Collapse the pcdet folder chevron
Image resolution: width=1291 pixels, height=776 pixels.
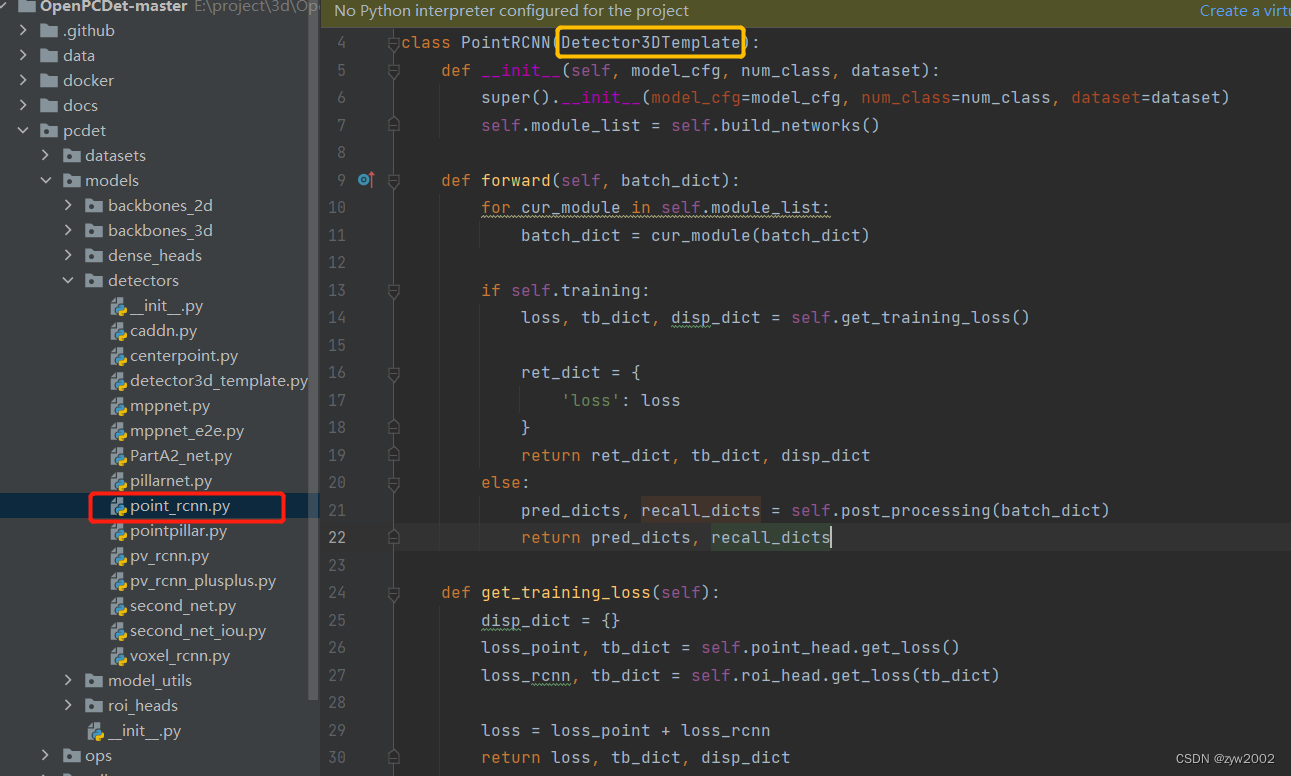point(23,130)
